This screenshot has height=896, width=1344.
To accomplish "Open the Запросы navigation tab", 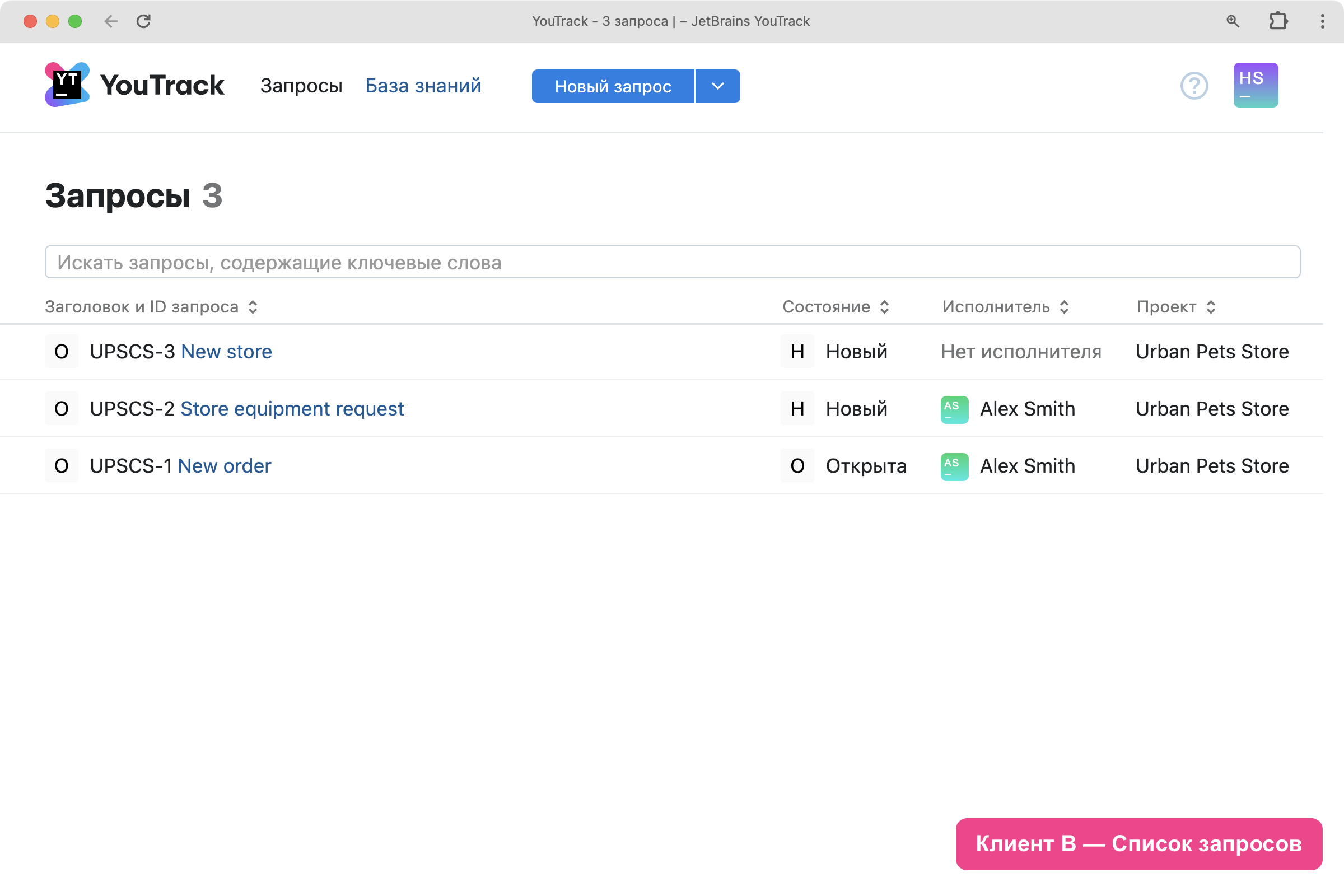I will click(301, 86).
